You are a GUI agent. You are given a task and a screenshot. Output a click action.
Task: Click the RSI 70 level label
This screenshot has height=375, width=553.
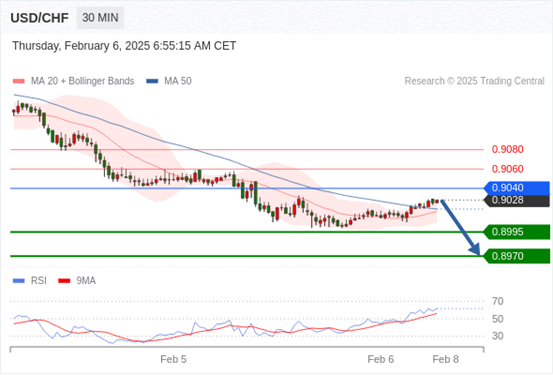click(x=498, y=301)
